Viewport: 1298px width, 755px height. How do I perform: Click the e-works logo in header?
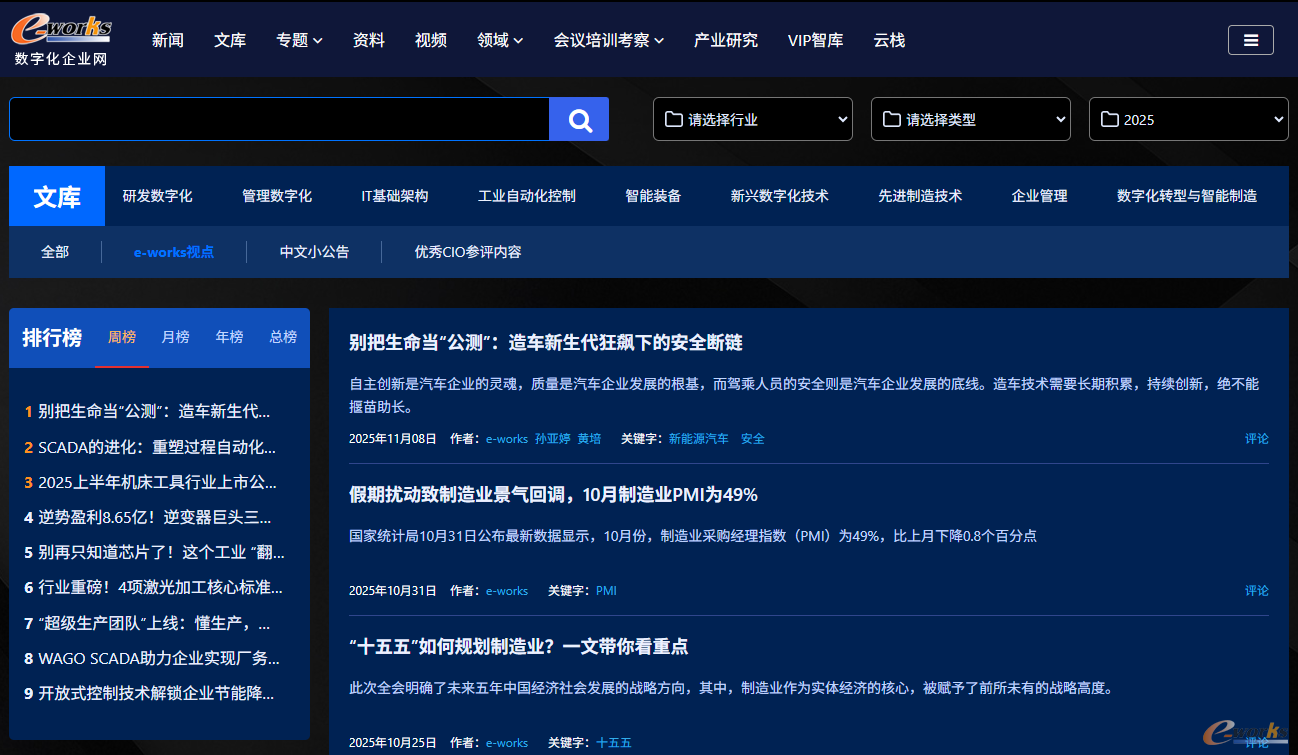[61, 39]
